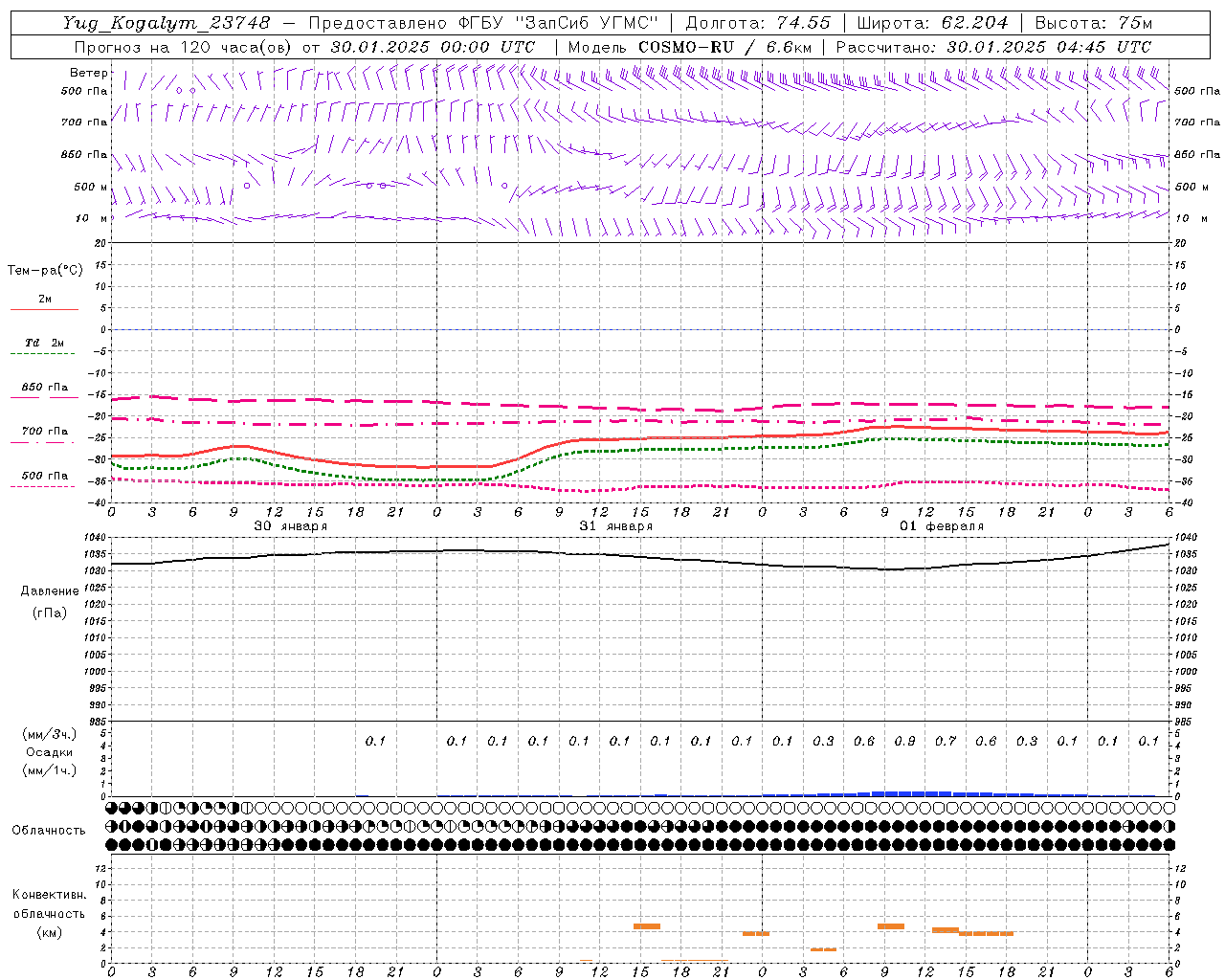Click the orange convective bar at 15h, 31 января
1225x980 pixels.
(x=647, y=926)
